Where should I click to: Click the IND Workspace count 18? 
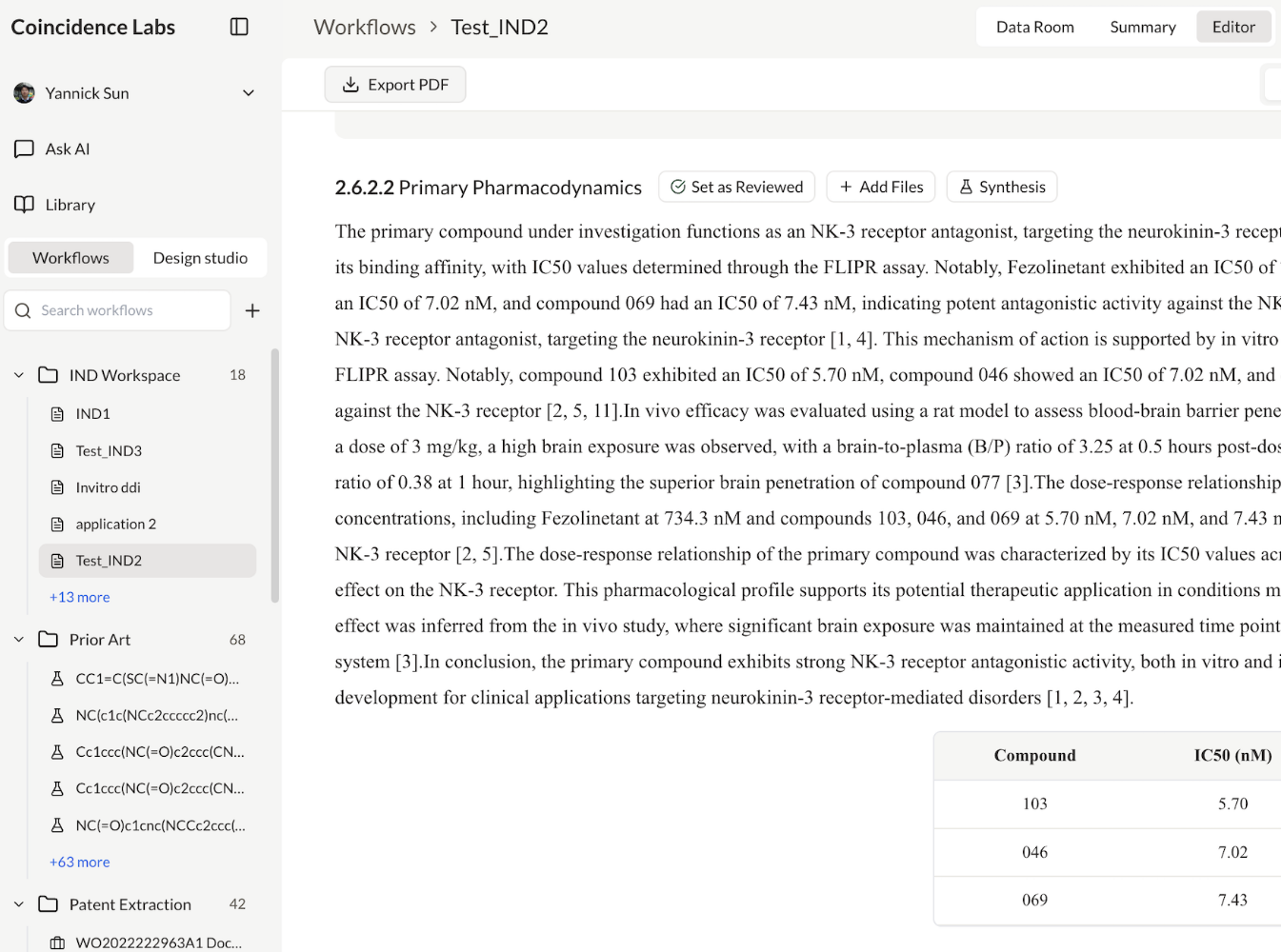pos(237,375)
